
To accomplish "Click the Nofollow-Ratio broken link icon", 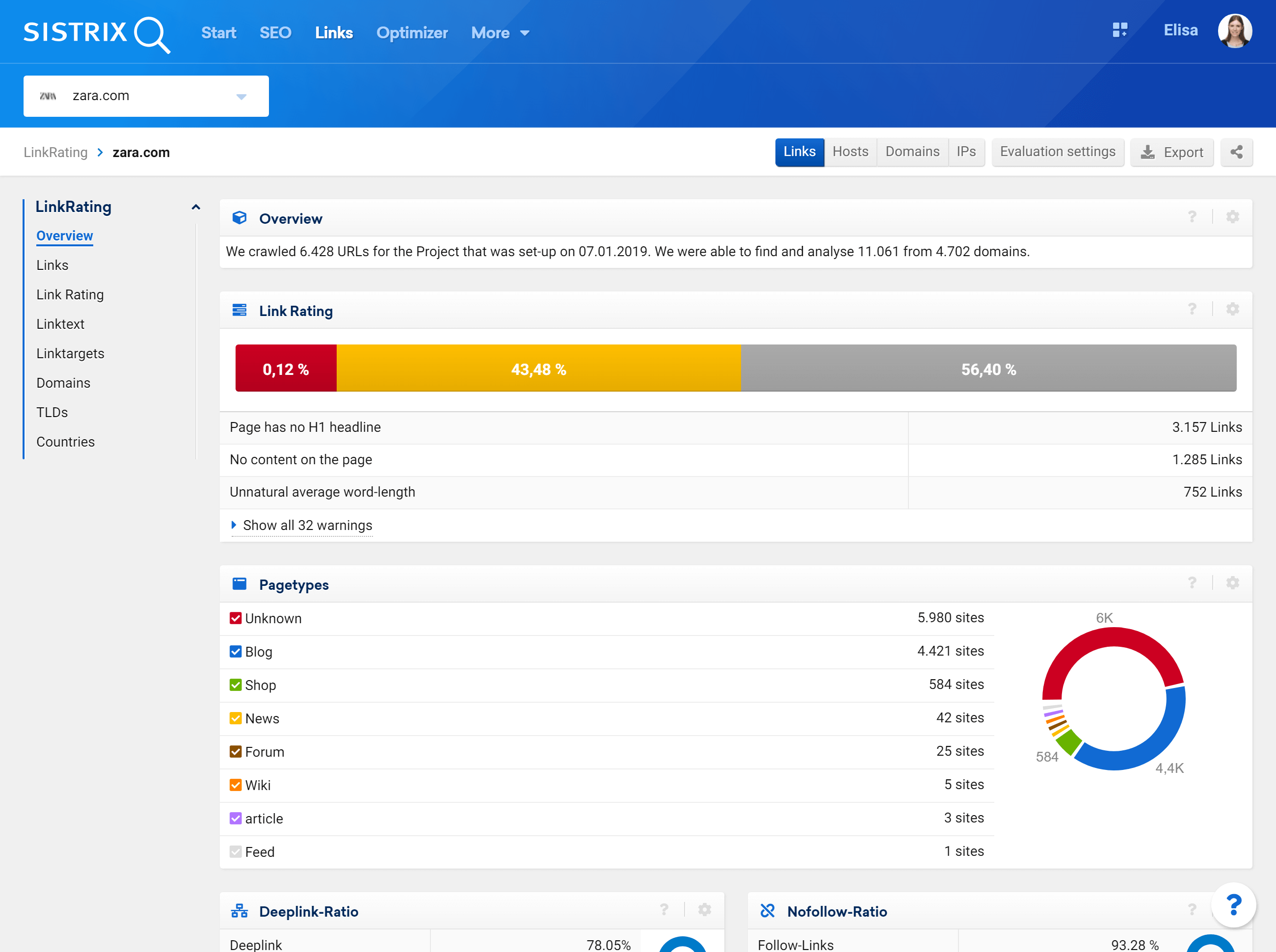I will (x=767, y=910).
